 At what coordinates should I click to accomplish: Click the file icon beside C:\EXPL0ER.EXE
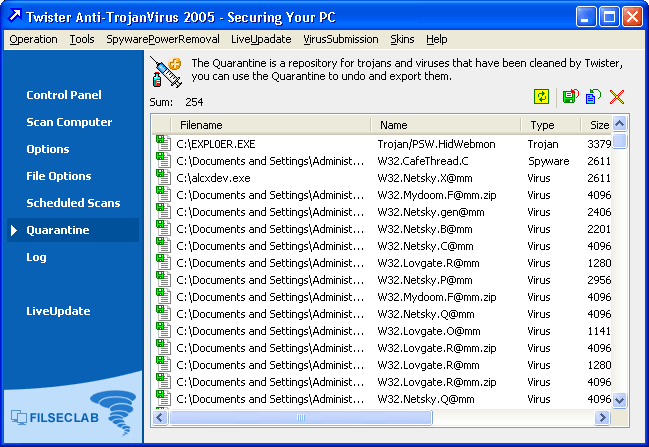(163, 144)
